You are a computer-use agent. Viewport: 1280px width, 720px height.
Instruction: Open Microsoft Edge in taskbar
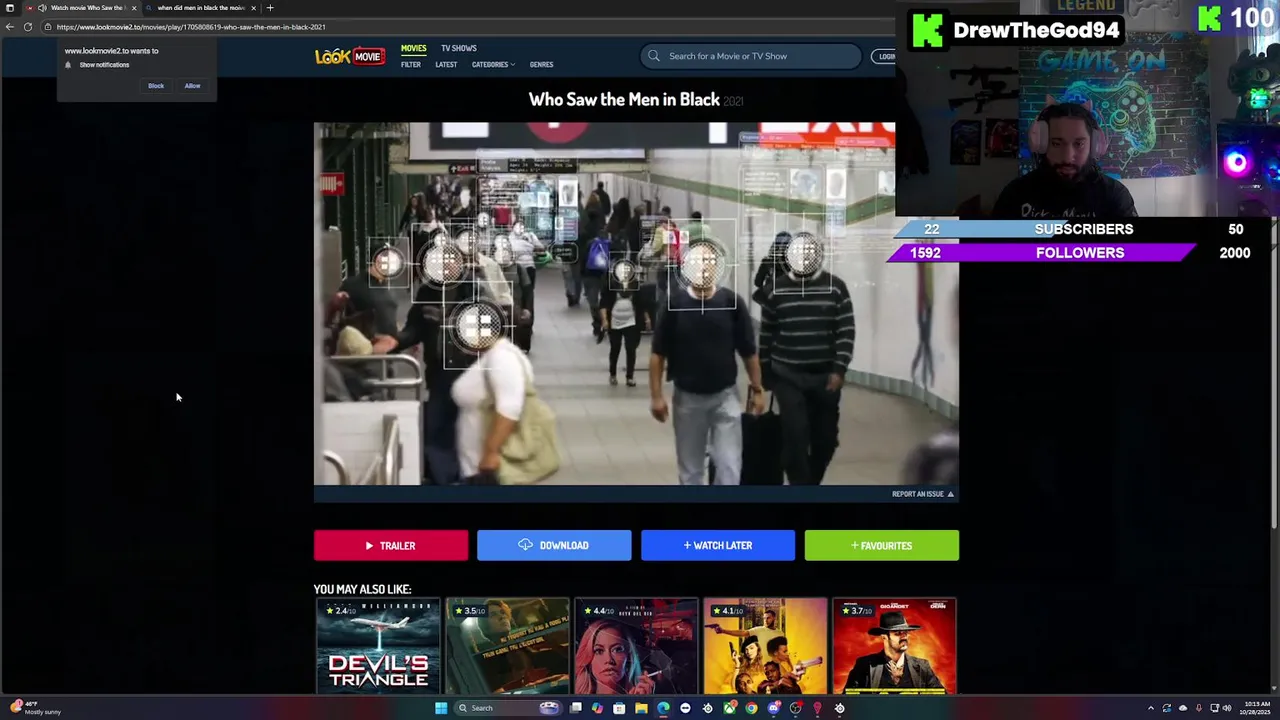pos(663,708)
